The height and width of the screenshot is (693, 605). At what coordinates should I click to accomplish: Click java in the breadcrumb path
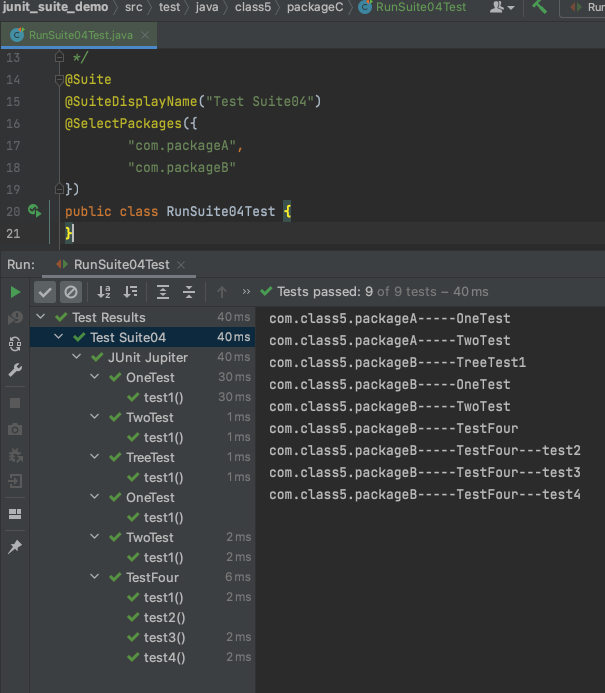[207, 7]
